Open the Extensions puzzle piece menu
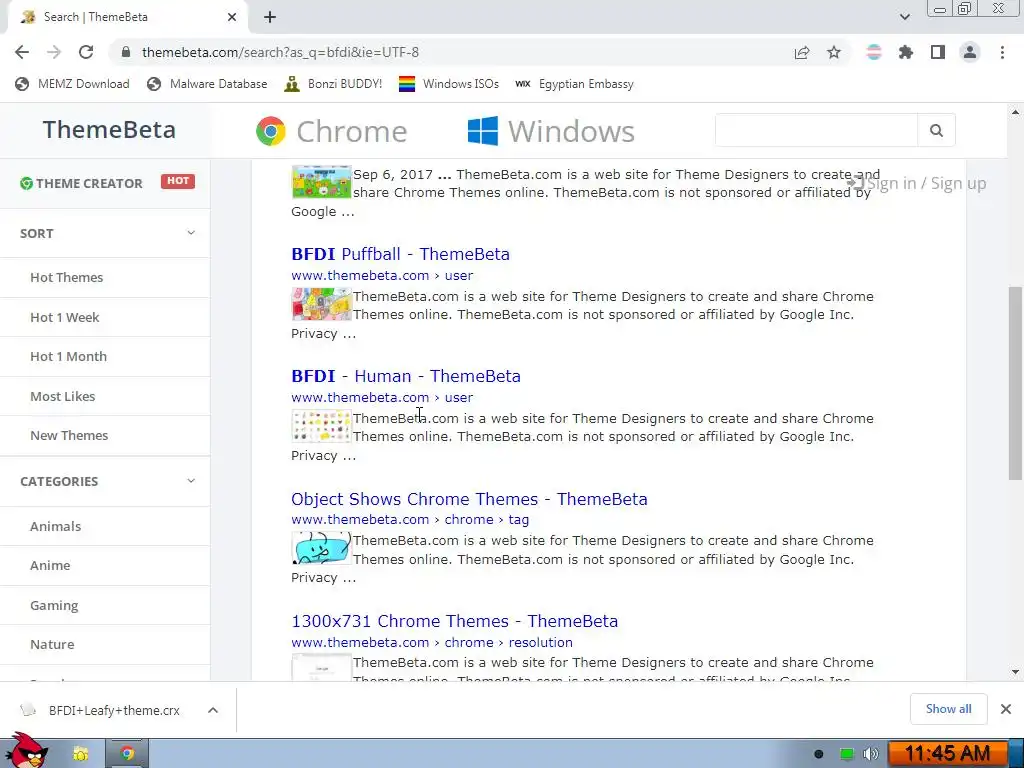This screenshot has width=1024, height=768. point(906,52)
